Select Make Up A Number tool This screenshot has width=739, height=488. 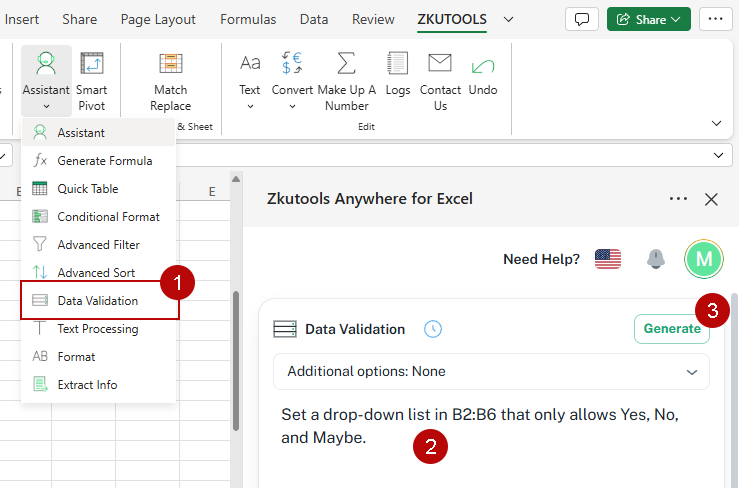pyautogui.click(x=346, y=81)
